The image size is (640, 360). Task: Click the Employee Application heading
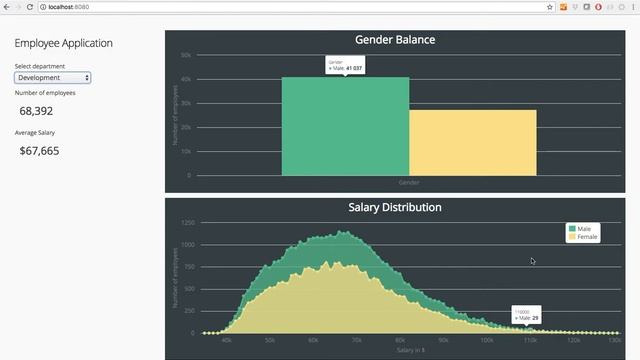coord(63,43)
